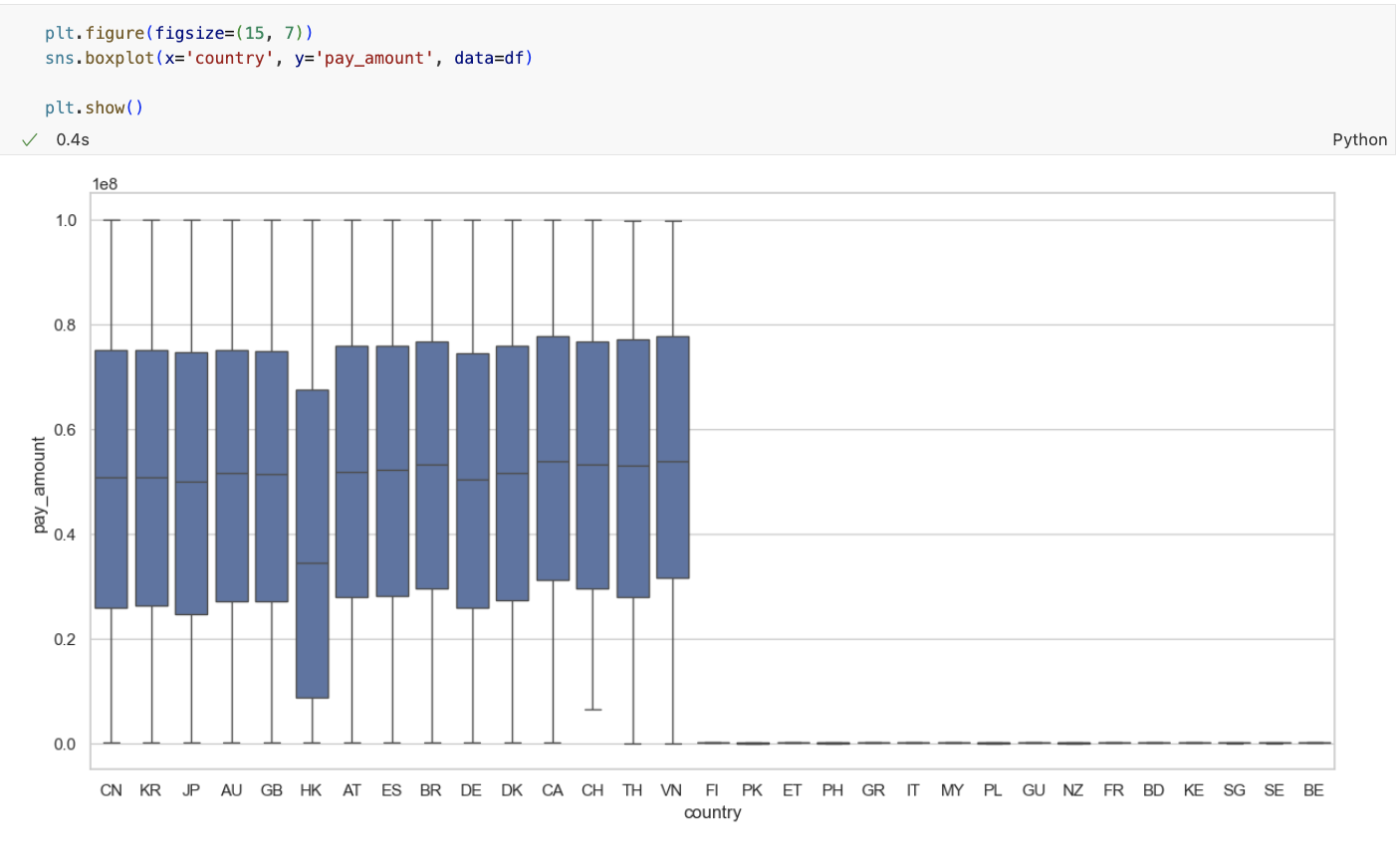Click the FI tick label
The width and height of the screenshot is (1400, 860).
point(712,790)
